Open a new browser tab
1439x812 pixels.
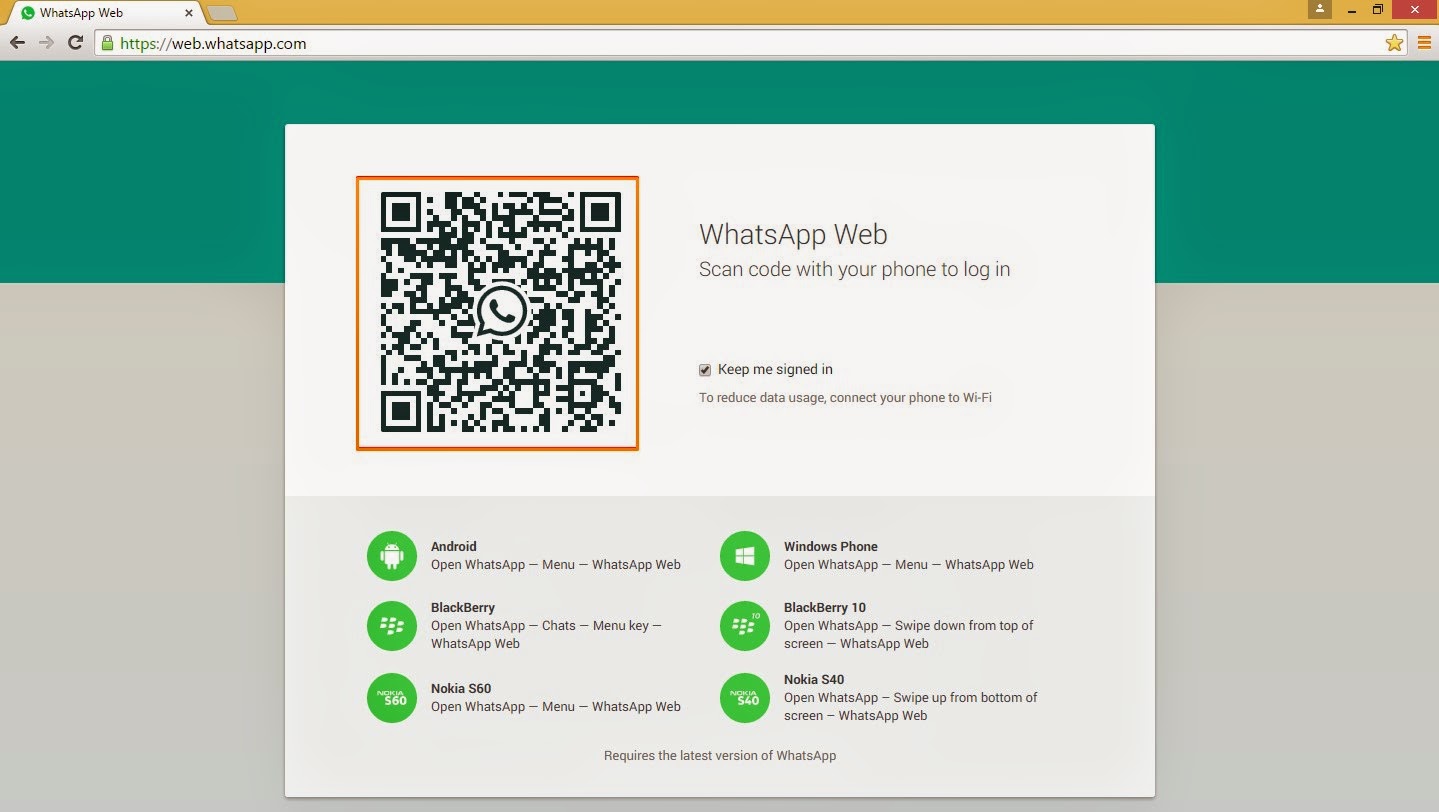[x=222, y=13]
